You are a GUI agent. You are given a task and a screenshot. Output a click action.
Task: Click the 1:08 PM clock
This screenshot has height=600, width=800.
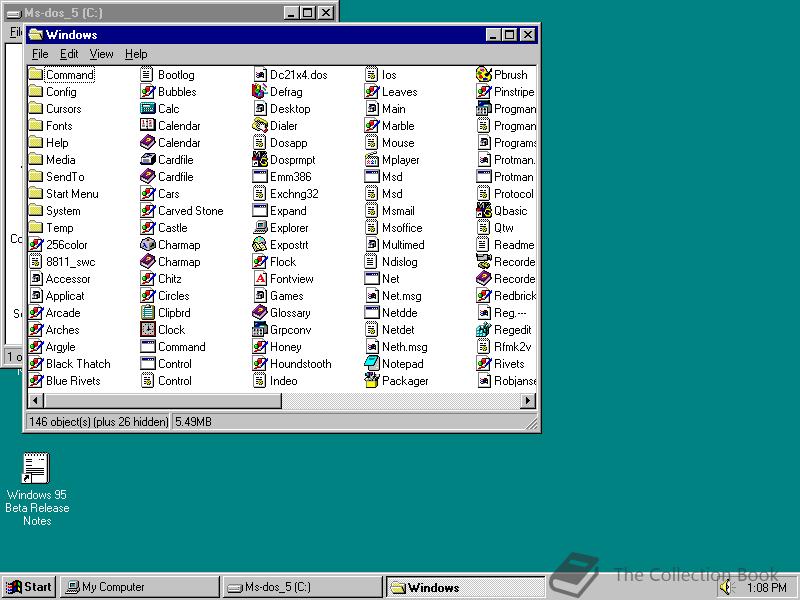point(767,588)
